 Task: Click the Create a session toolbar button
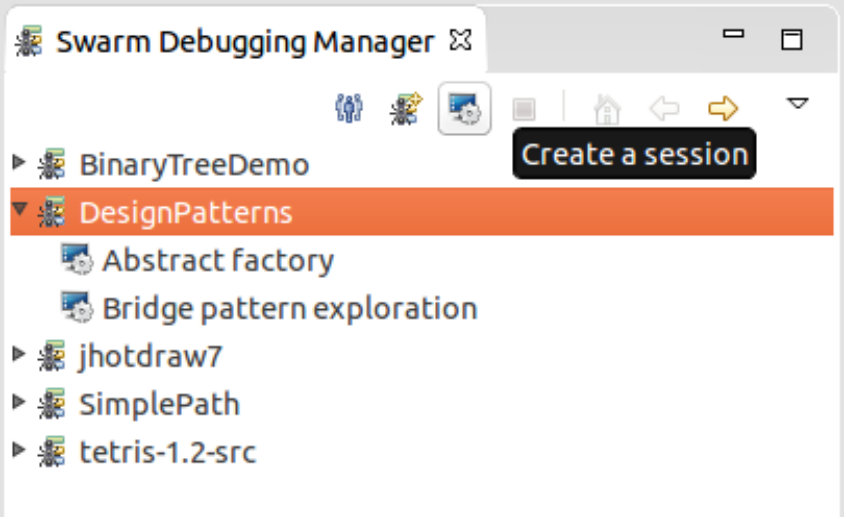(464, 108)
